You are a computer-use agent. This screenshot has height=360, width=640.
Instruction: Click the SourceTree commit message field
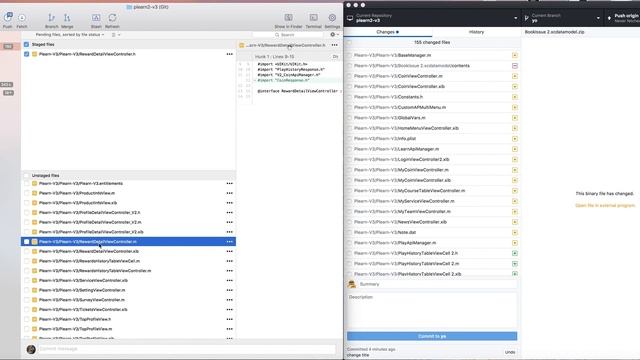pyautogui.click(x=187, y=349)
